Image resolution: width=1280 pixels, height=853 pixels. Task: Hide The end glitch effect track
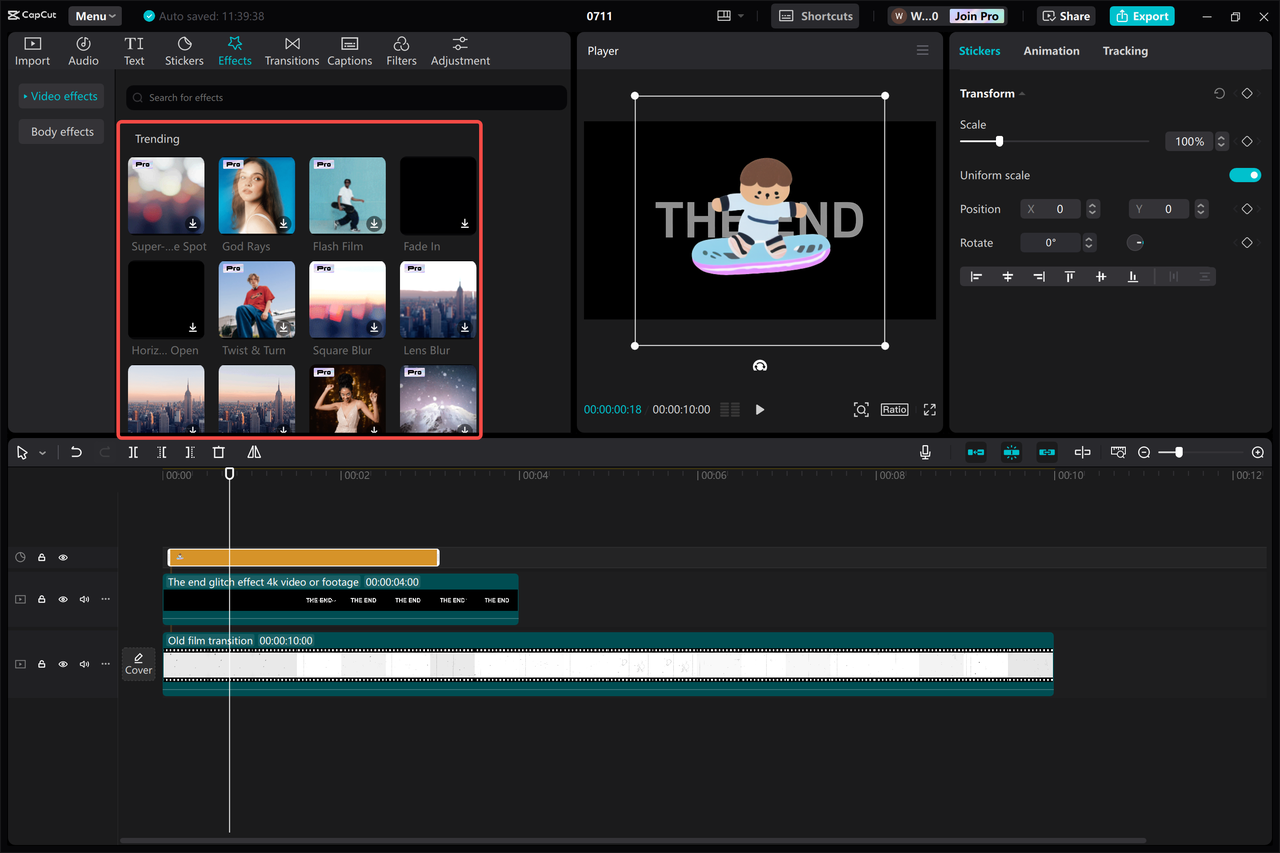pyautogui.click(x=63, y=599)
